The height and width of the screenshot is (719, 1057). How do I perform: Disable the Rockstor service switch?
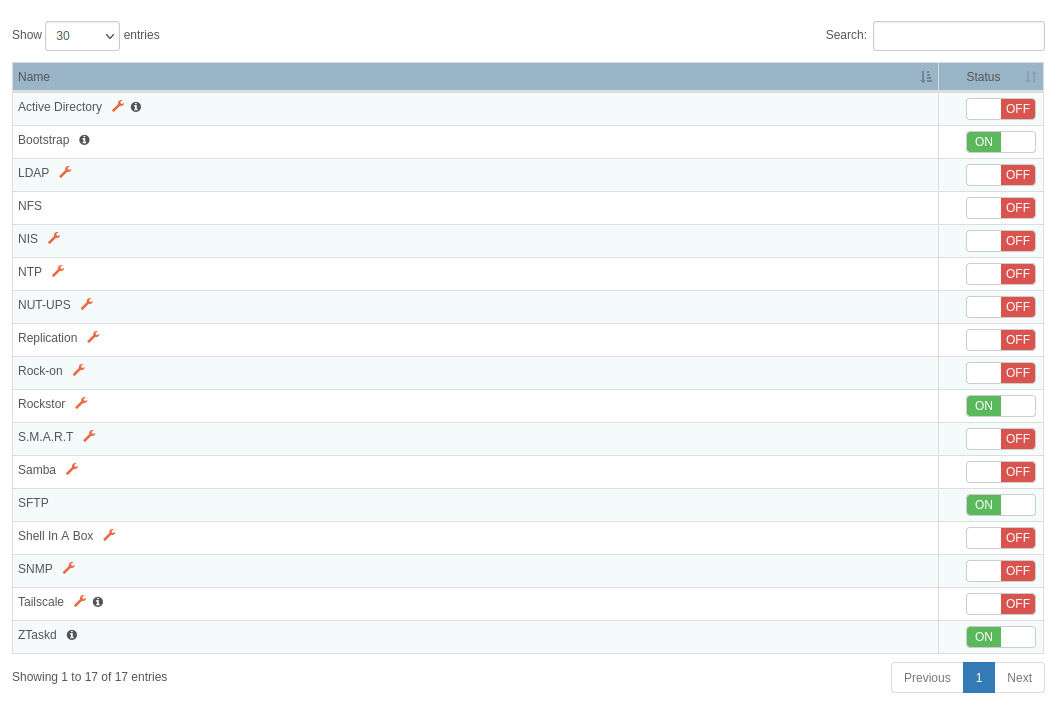pyautogui.click(x=1000, y=406)
